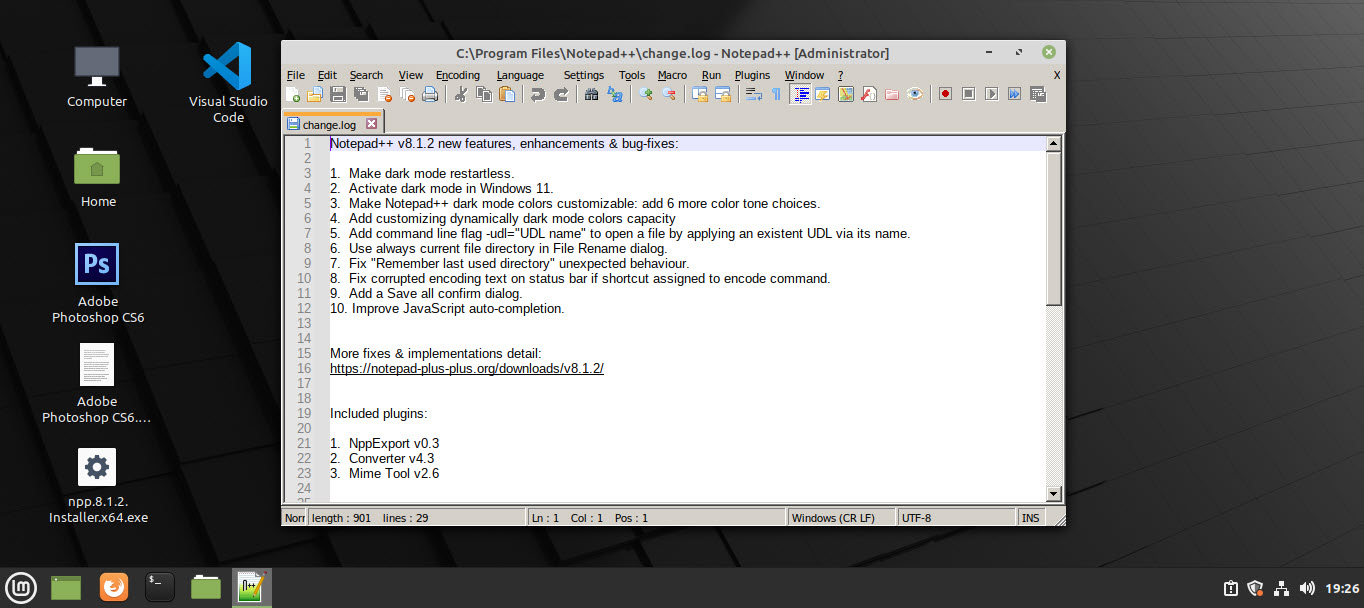The height and width of the screenshot is (608, 1364).
Task: Click the Undo arrow in the toolbar
Action: 538,94
